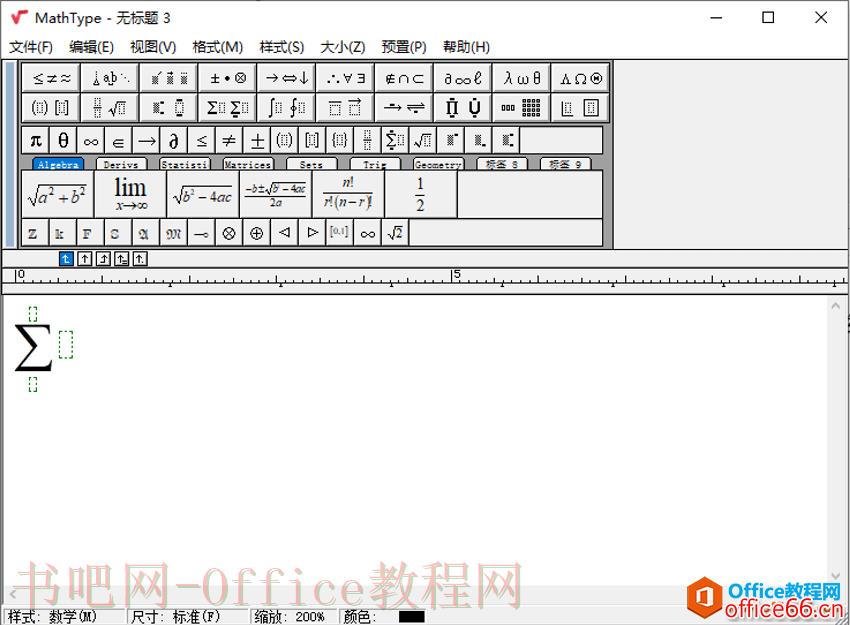Switch to the Derivs tab
The width and height of the screenshot is (850, 625).
(x=121, y=164)
